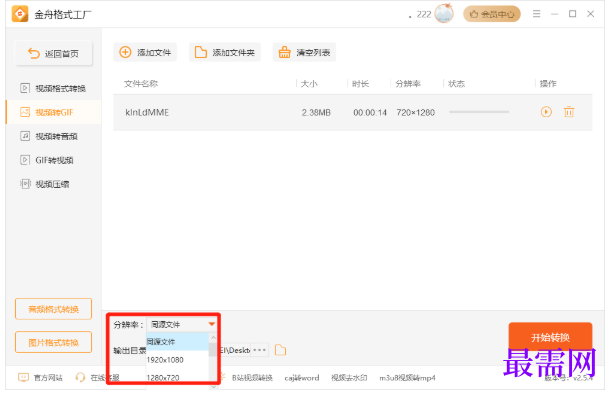The width and height of the screenshot is (615, 394).
Task: Open the 视频格式转换 sidebar item
Action: [53, 88]
